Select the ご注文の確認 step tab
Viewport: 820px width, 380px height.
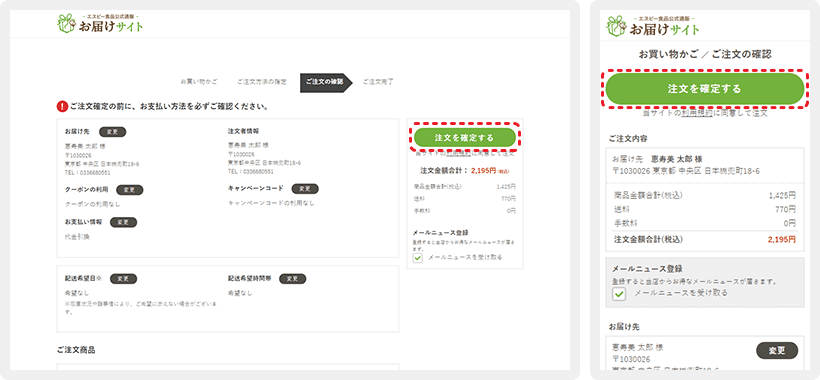tap(324, 83)
